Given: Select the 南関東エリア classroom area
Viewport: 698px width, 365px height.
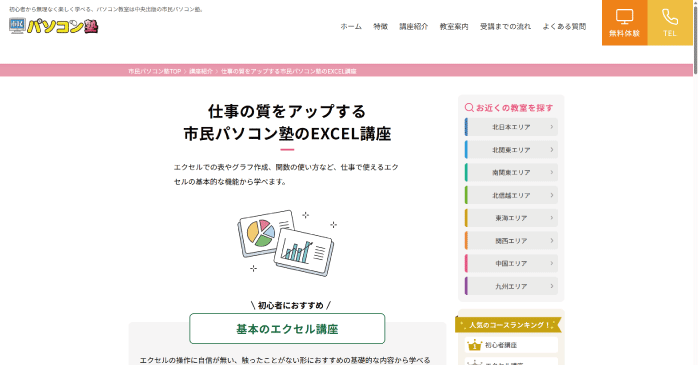Looking at the screenshot, I should (x=511, y=173).
